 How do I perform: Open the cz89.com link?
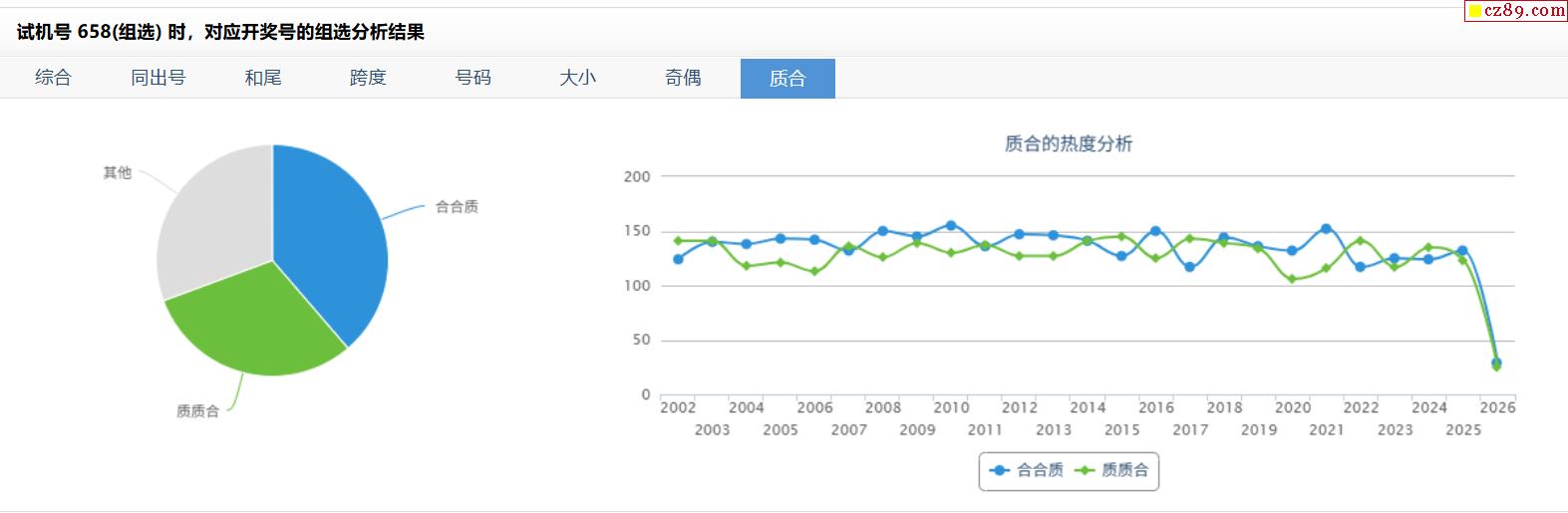pyautogui.click(x=1516, y=11)
